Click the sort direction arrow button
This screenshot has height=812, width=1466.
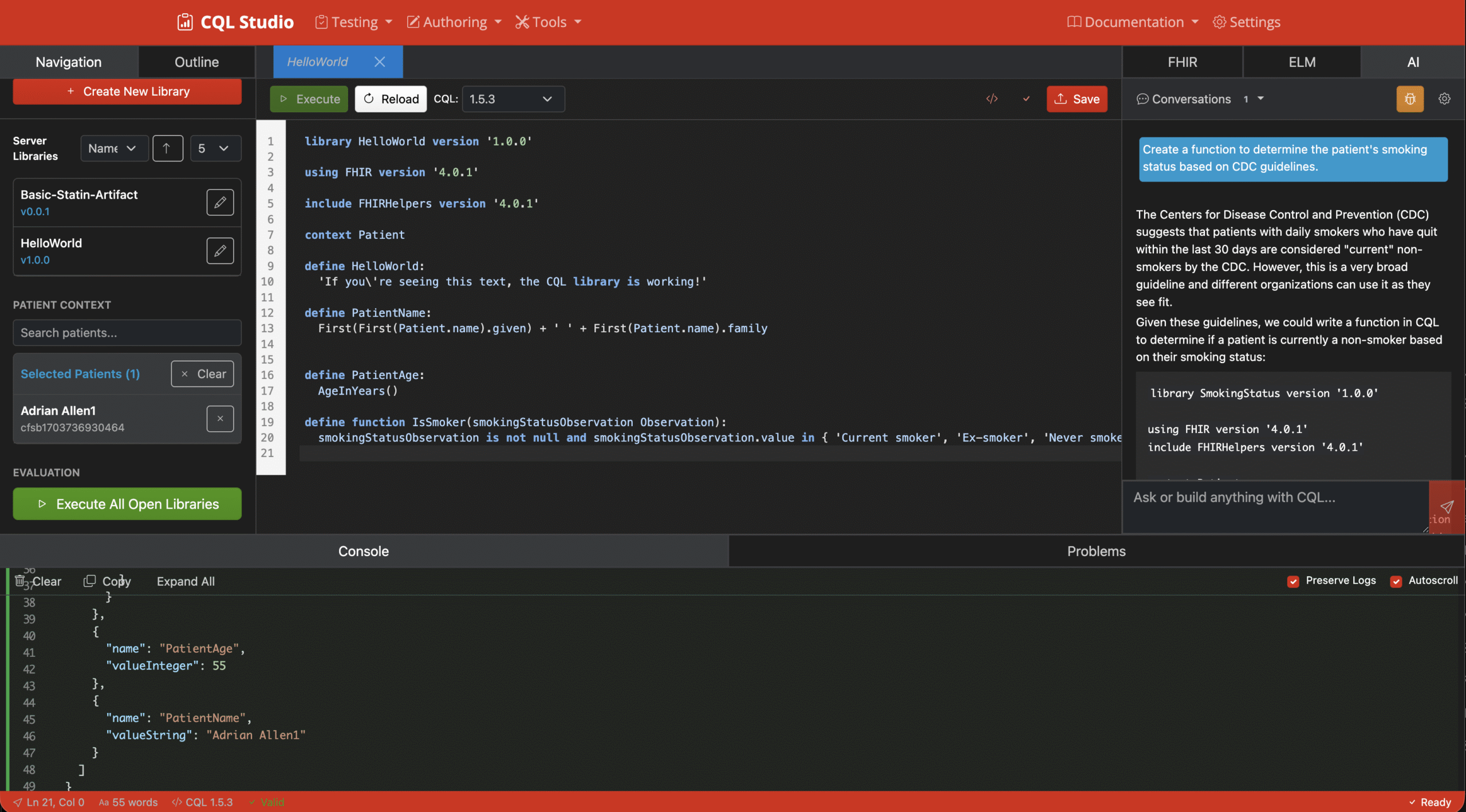pyautogui.click(x=167, y=148)
